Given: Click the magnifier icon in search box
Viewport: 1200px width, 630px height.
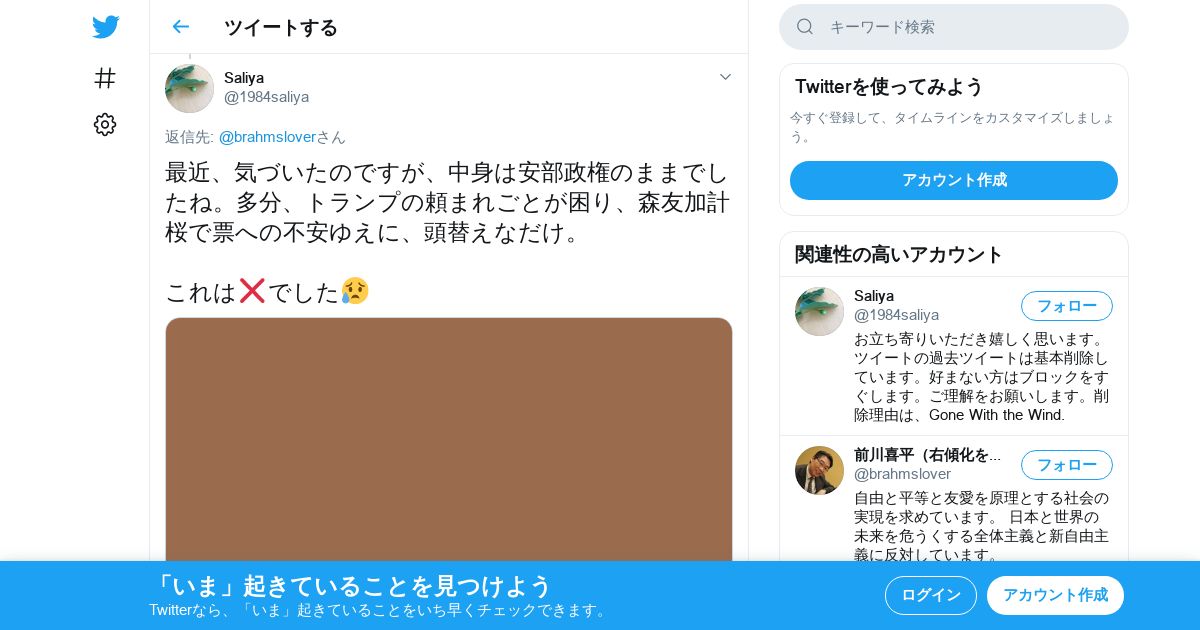Looking at the screenshot, I should point(805,27).
